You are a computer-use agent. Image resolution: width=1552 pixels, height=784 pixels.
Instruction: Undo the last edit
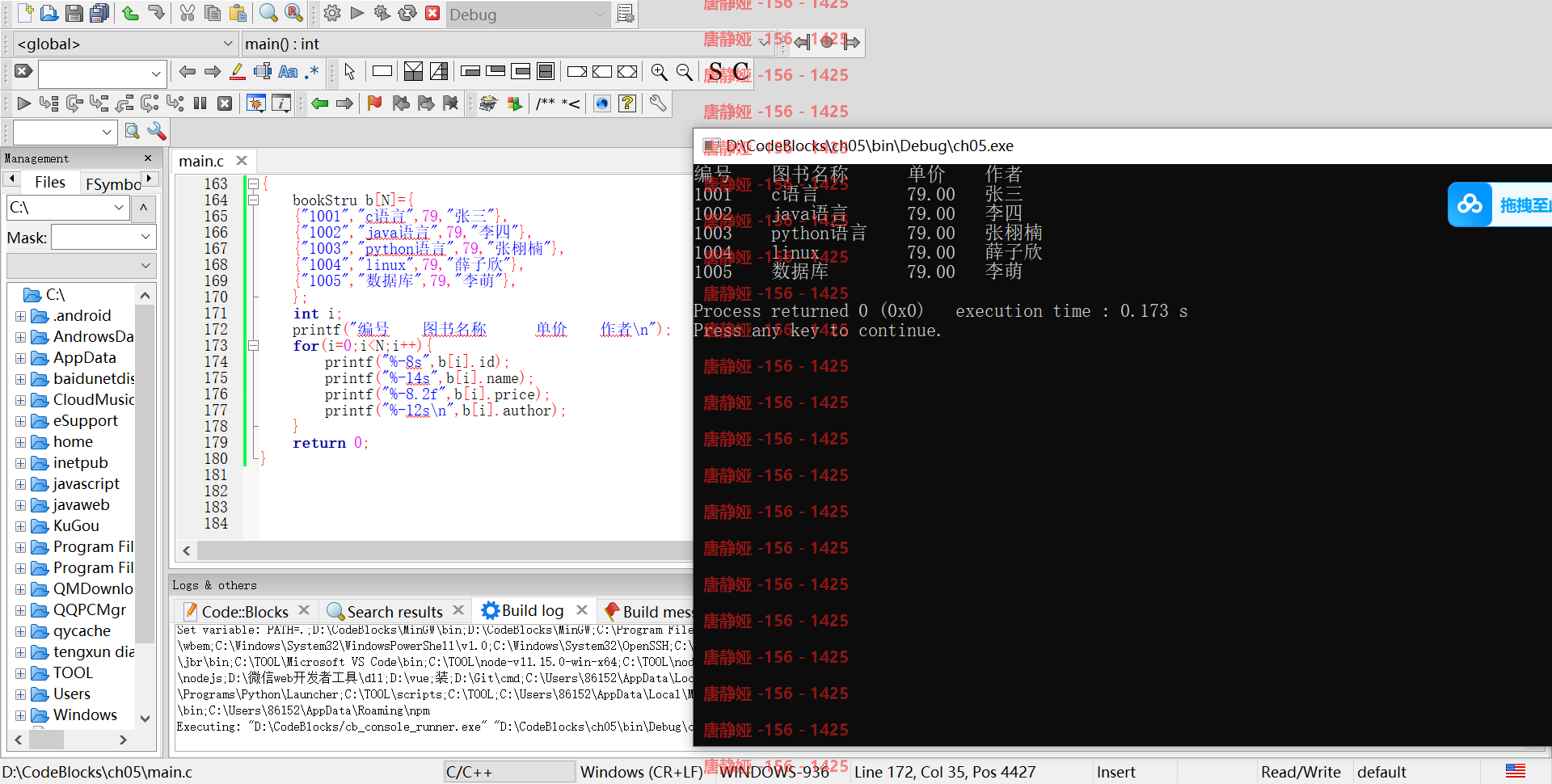pyautogui.click(x=130, y=13)
